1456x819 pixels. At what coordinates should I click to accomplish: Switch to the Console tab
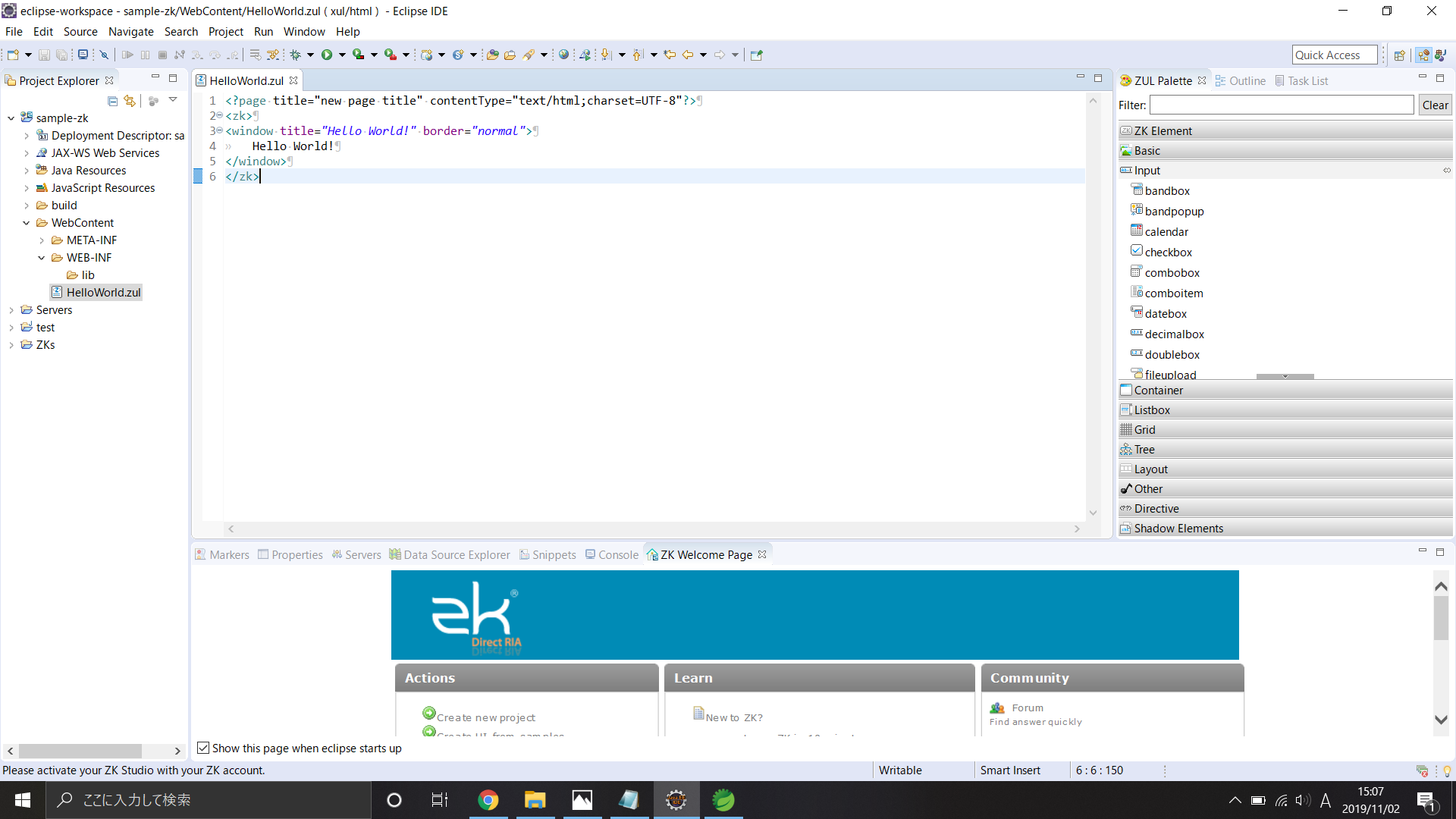[x=612, y=554]
